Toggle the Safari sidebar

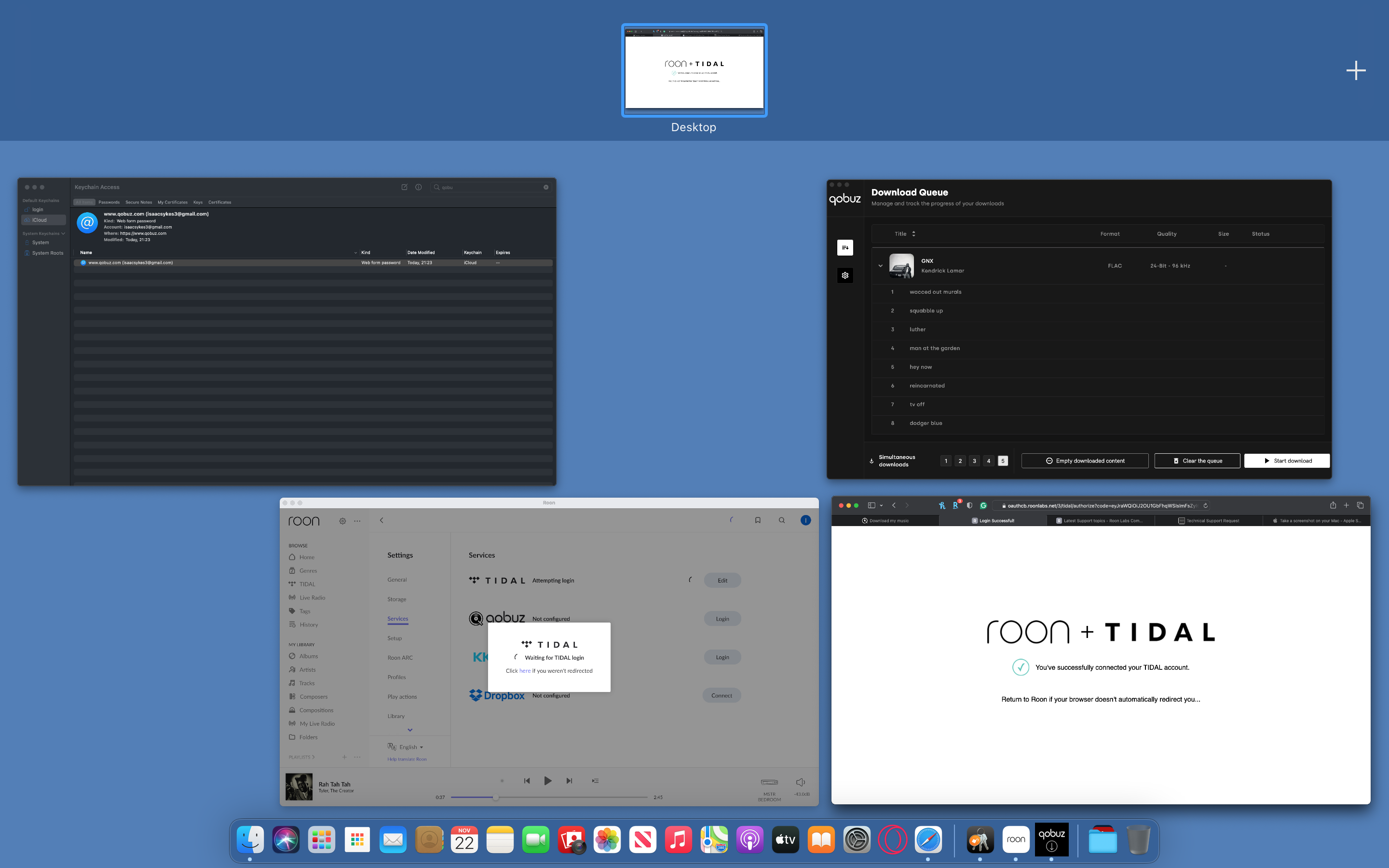872,506
